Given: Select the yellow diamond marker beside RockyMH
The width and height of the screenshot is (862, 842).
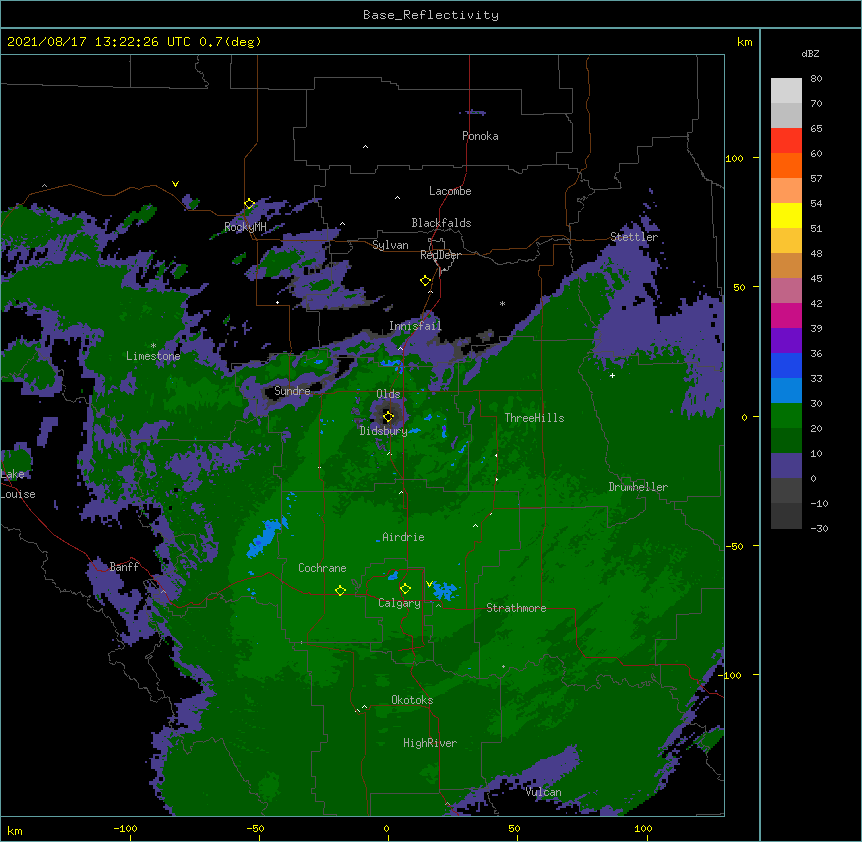Looking at the screenshot, I should [249, 204].
